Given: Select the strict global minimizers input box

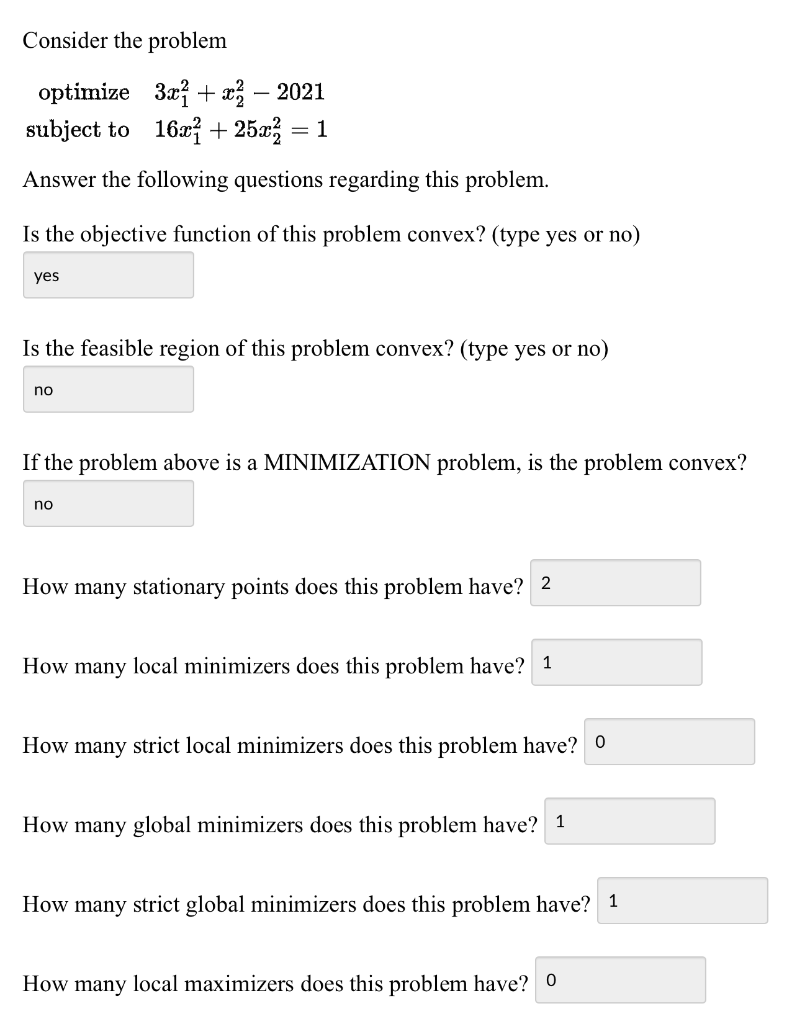Looking at the screenshot, I should tap(683, 900).
